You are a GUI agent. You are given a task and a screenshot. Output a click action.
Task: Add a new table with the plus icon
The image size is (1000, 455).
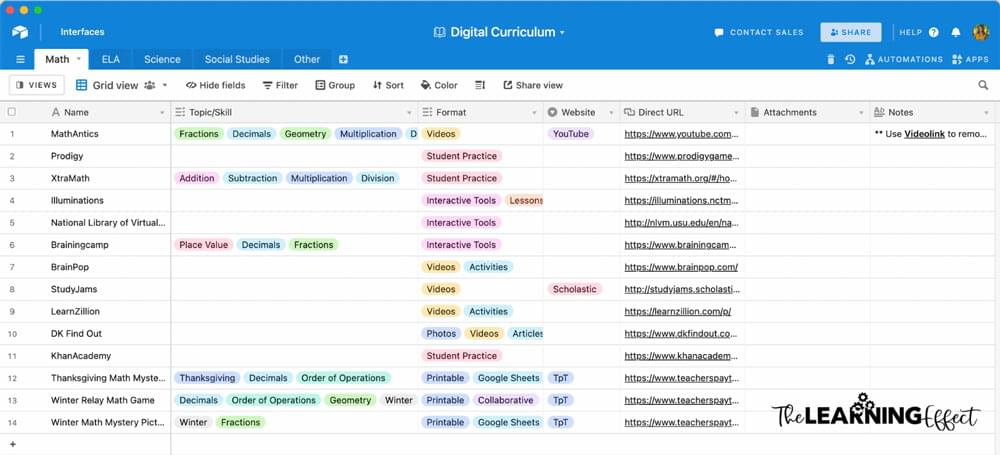[343, 59]
